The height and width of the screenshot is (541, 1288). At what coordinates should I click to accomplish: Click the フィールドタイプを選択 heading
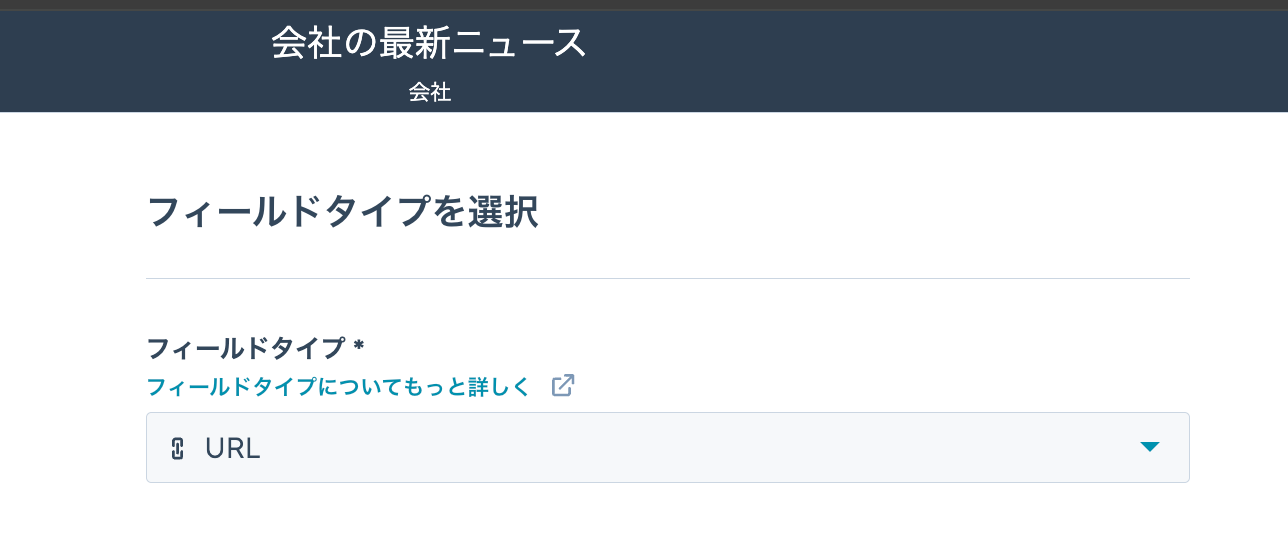click(342, 213)
